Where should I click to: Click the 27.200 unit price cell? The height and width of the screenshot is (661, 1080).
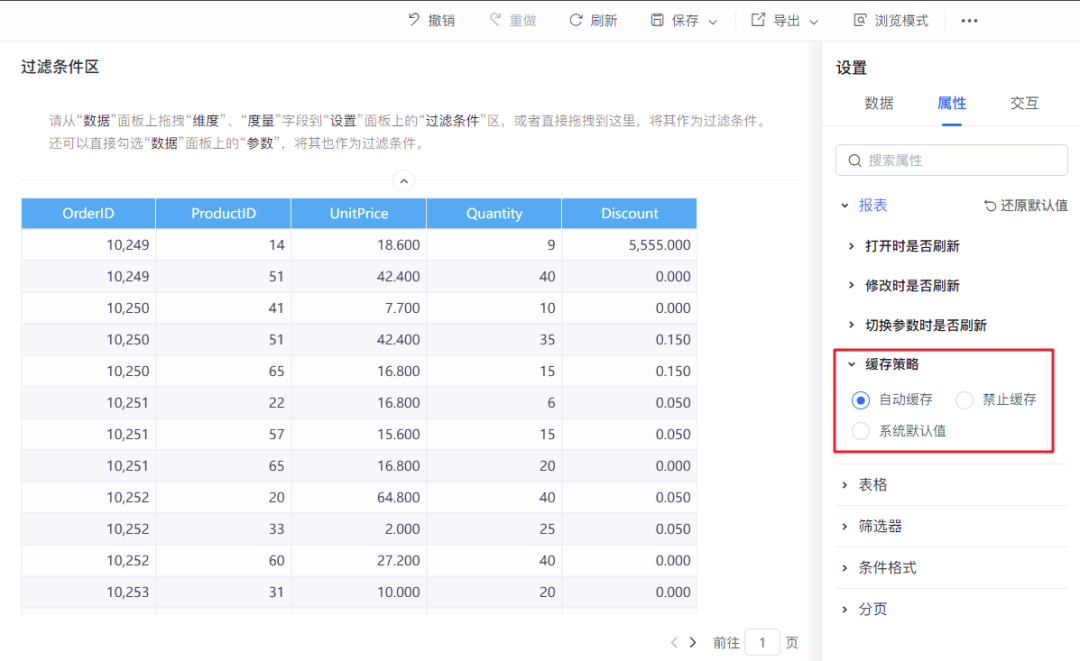click(x=359, y=560)
